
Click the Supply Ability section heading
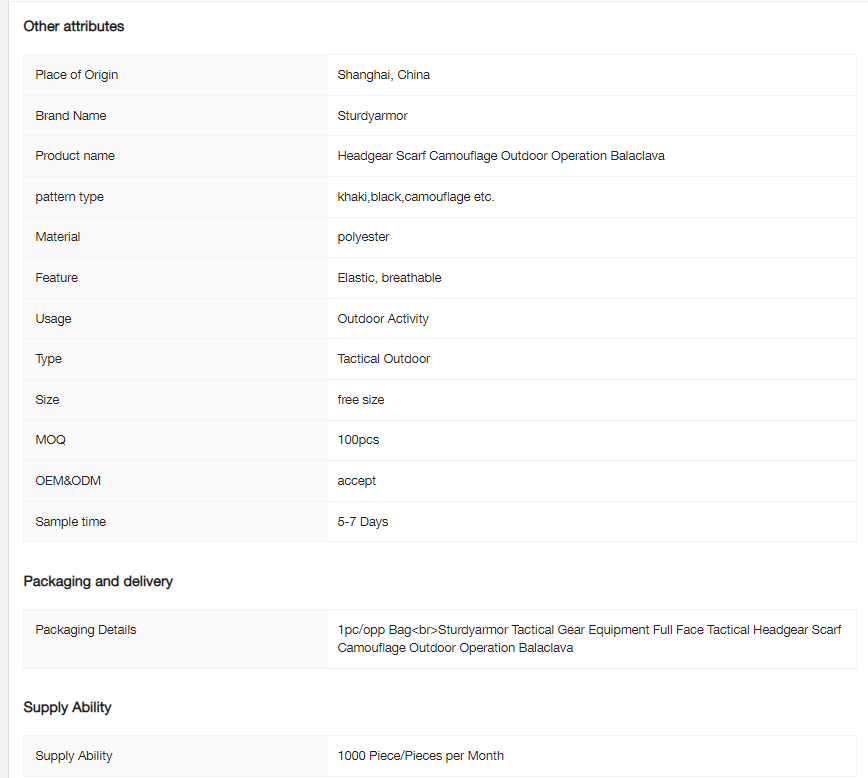(68, 707)
